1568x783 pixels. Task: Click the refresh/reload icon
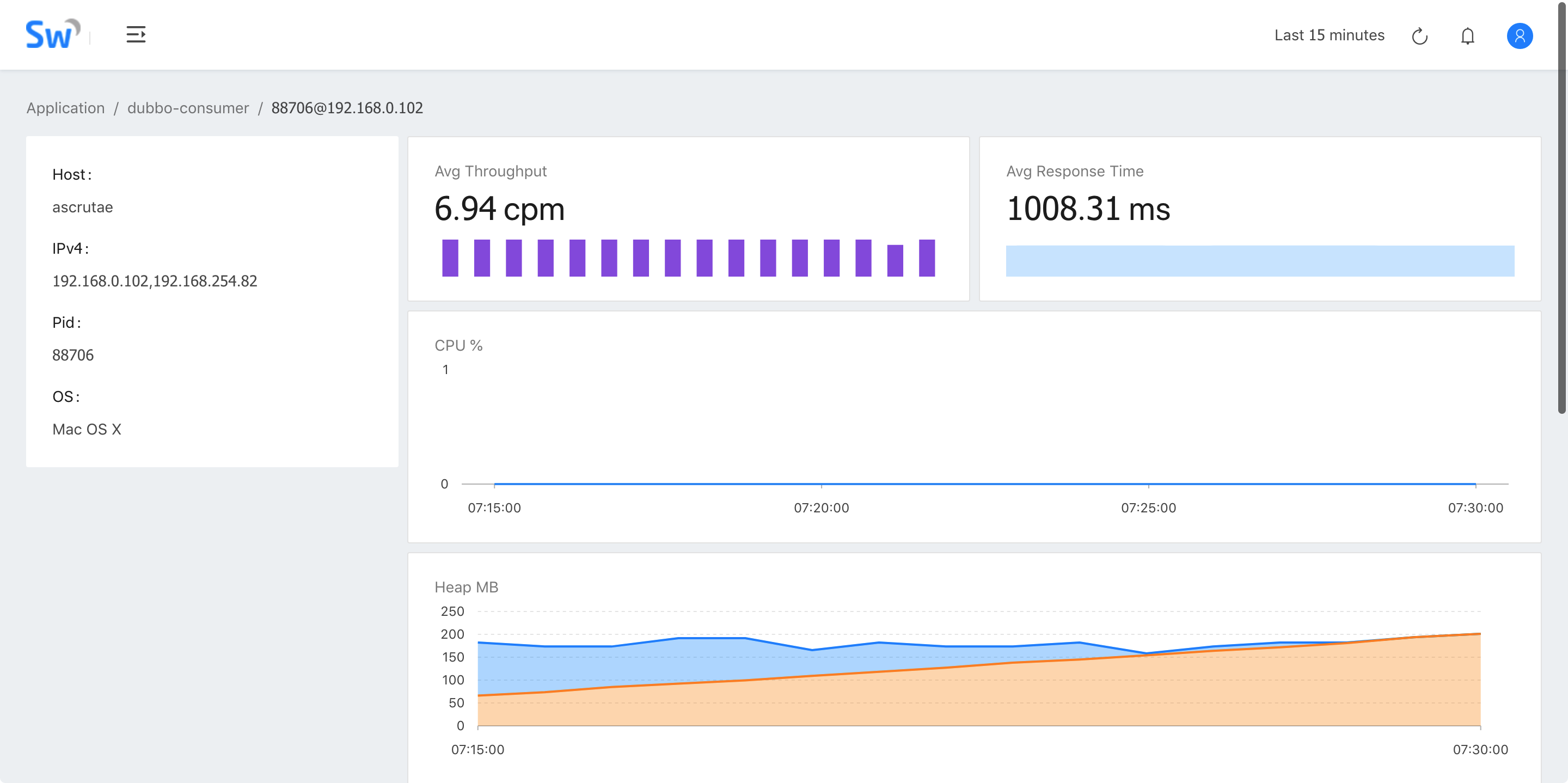1419,35
